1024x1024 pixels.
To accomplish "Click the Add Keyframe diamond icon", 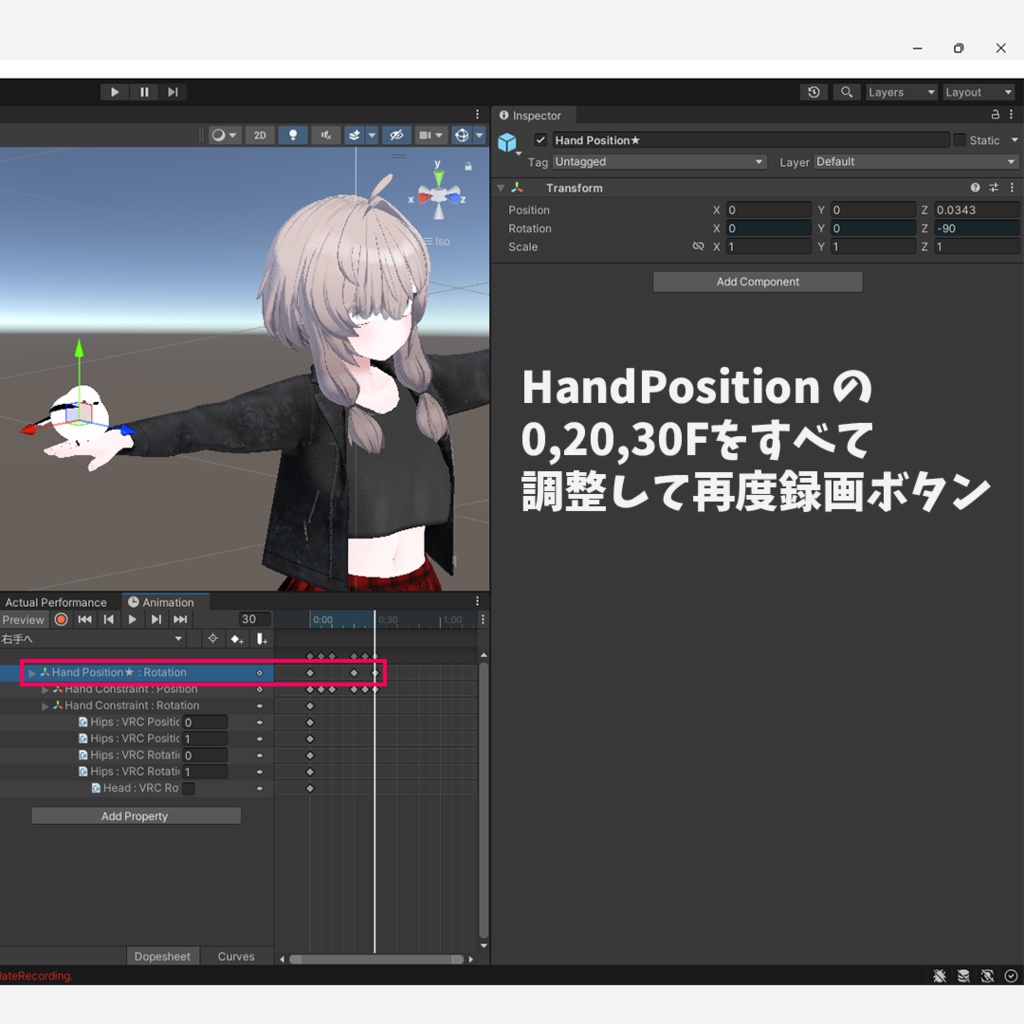I will click(x=237, y=639).
